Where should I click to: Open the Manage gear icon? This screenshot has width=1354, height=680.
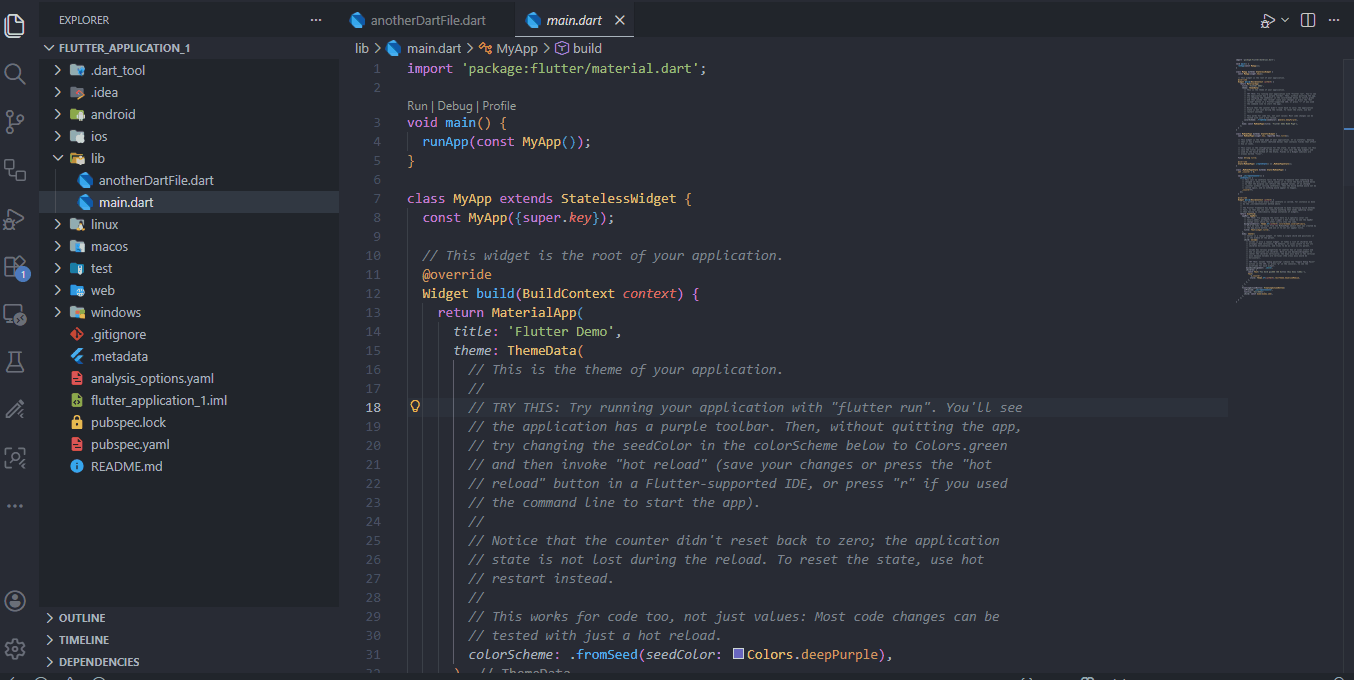click(15, 649)
